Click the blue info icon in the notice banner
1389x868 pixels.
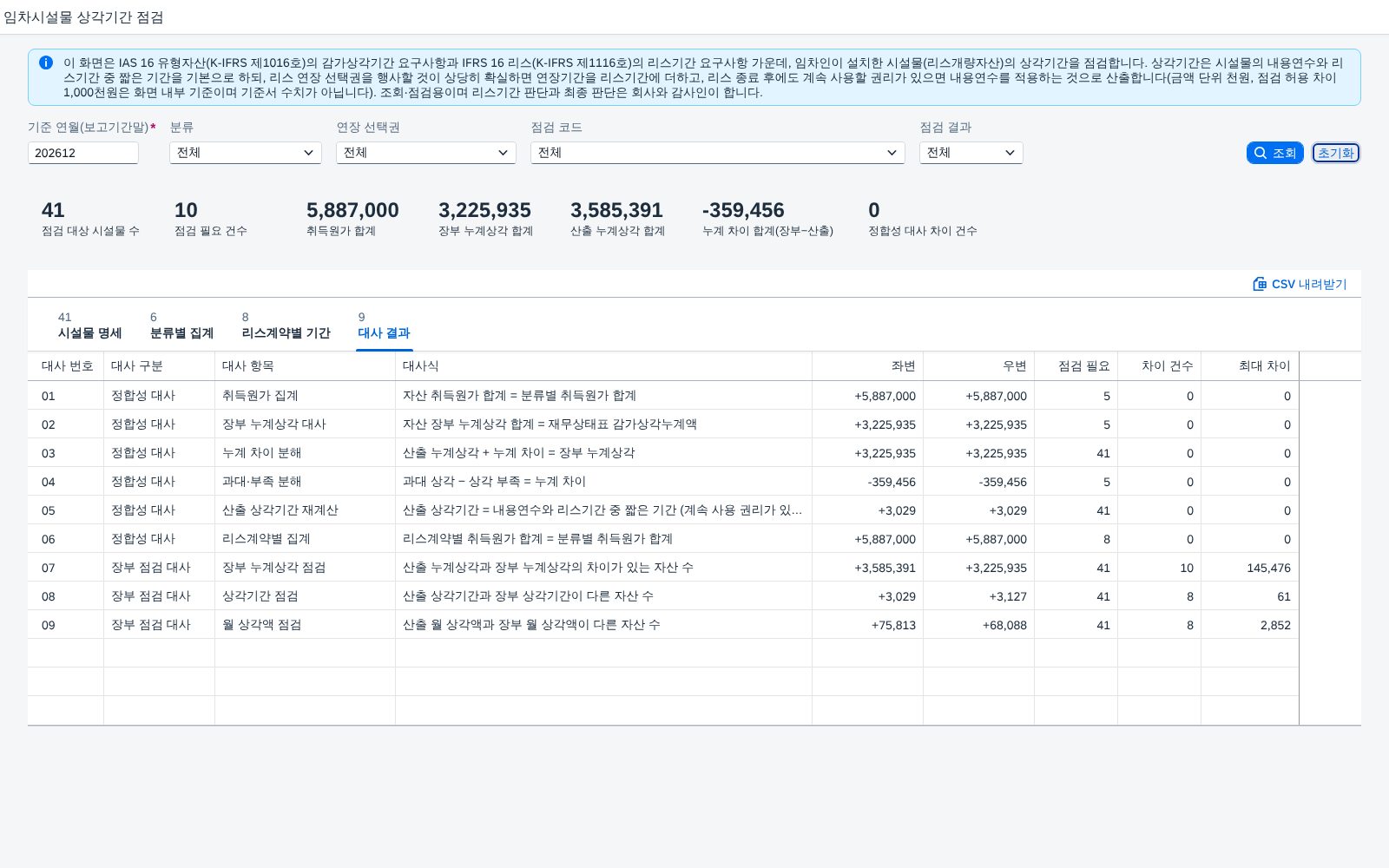click(46, 62)
